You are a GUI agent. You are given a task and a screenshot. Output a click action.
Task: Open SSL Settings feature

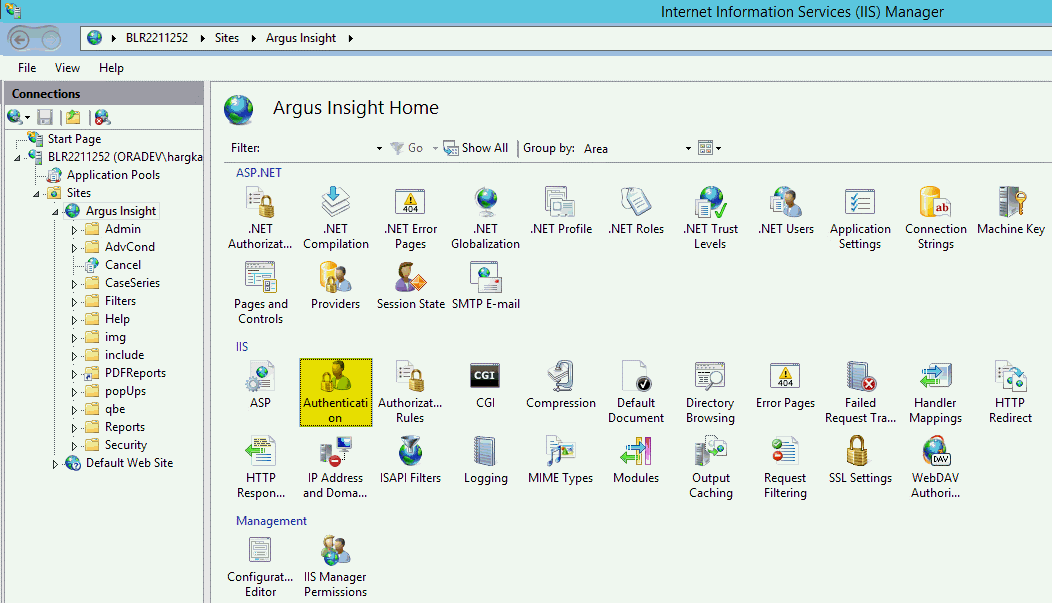(860, 459)
